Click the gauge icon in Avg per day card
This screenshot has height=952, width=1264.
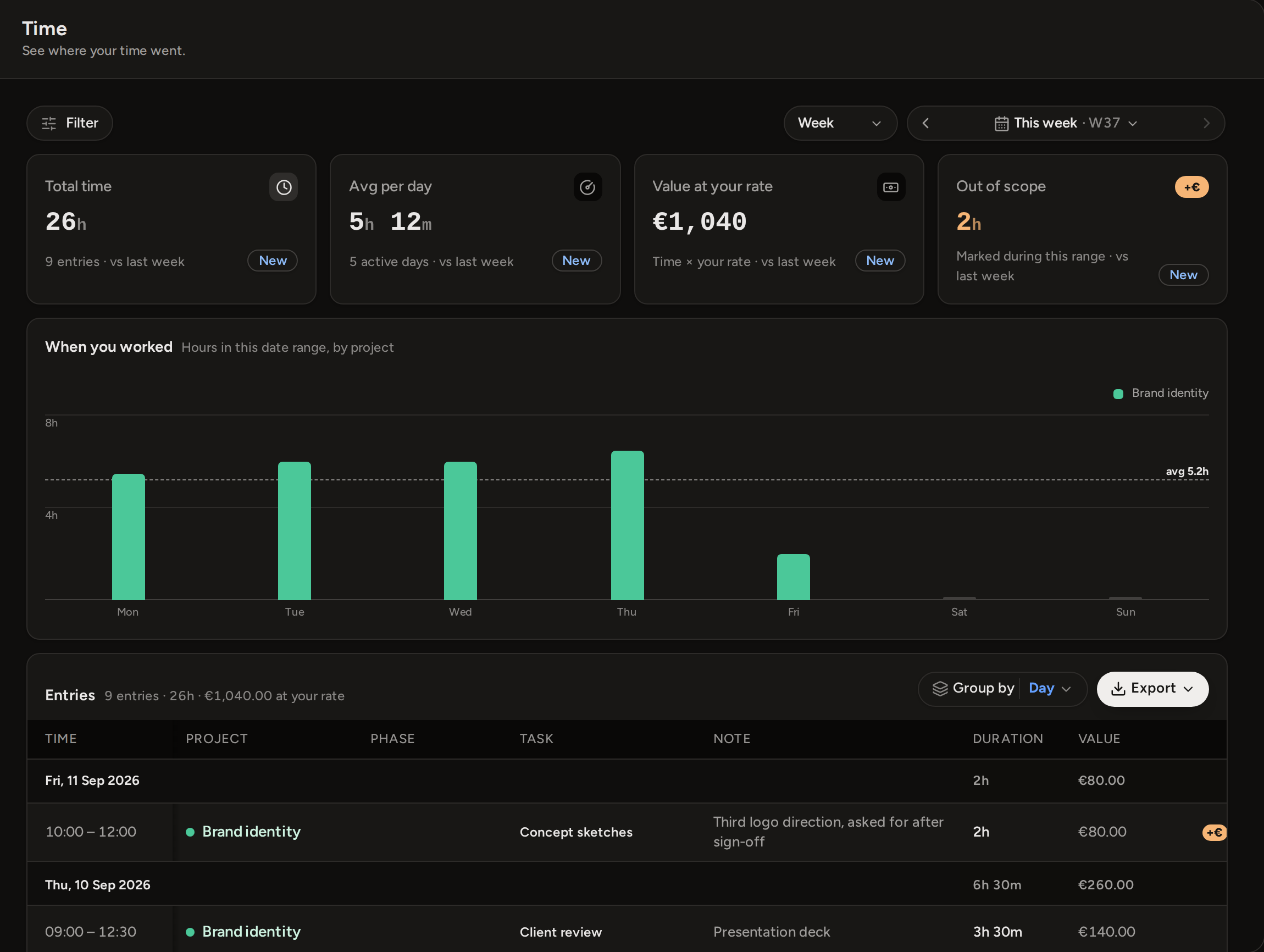tap(587, 187)
